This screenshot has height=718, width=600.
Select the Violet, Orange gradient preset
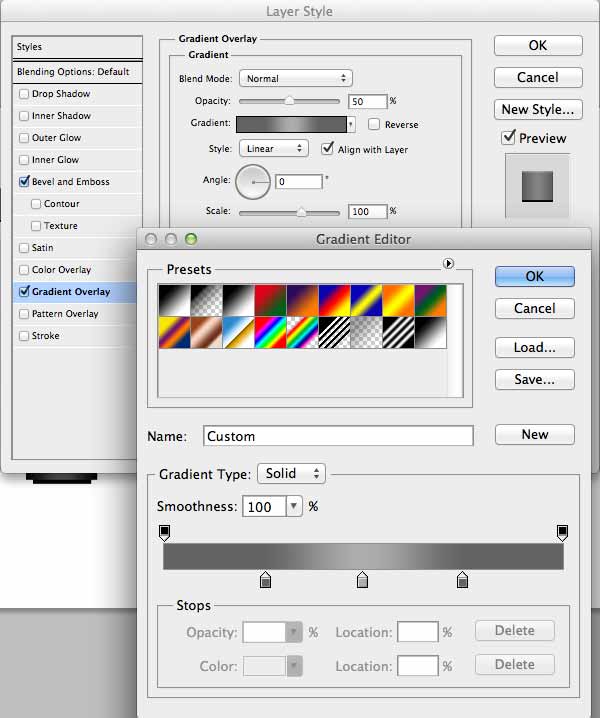click(x=303, y=300)
